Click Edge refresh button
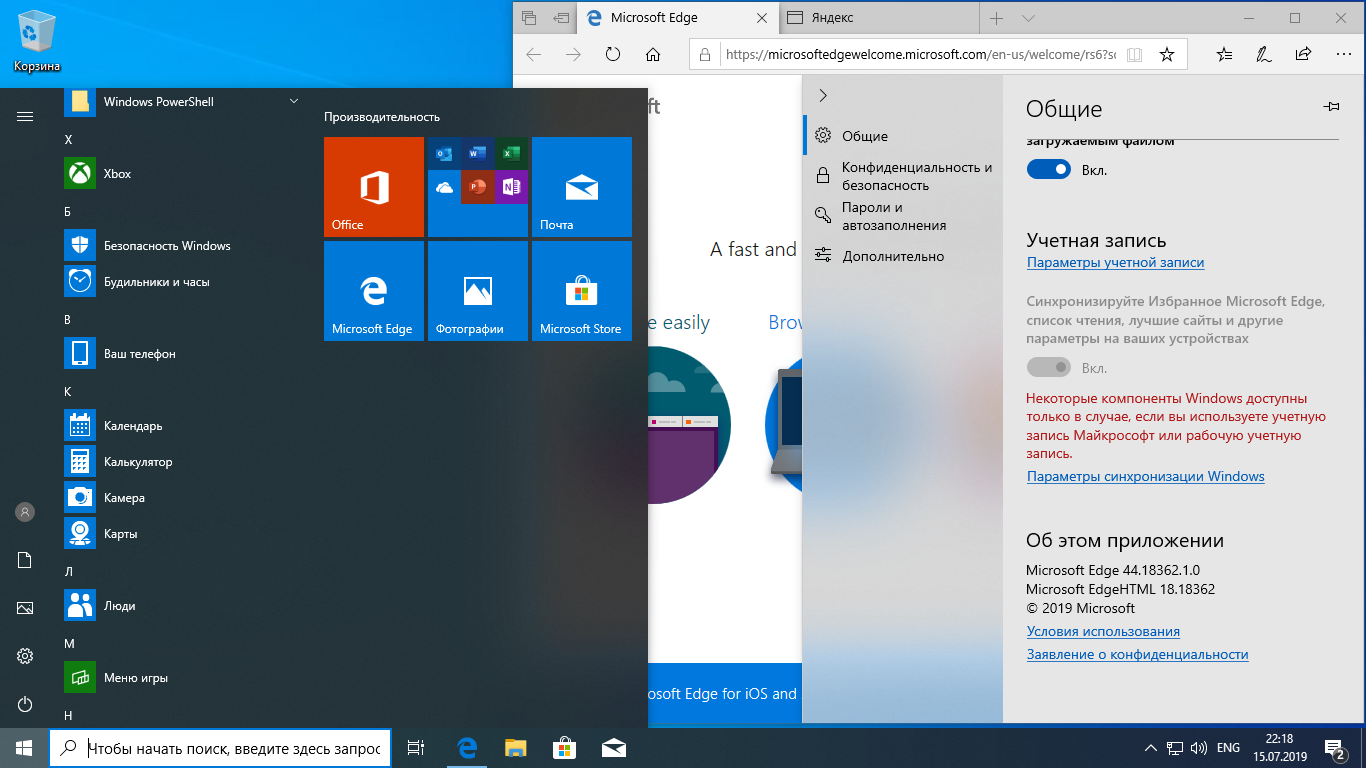 (613, 54)
